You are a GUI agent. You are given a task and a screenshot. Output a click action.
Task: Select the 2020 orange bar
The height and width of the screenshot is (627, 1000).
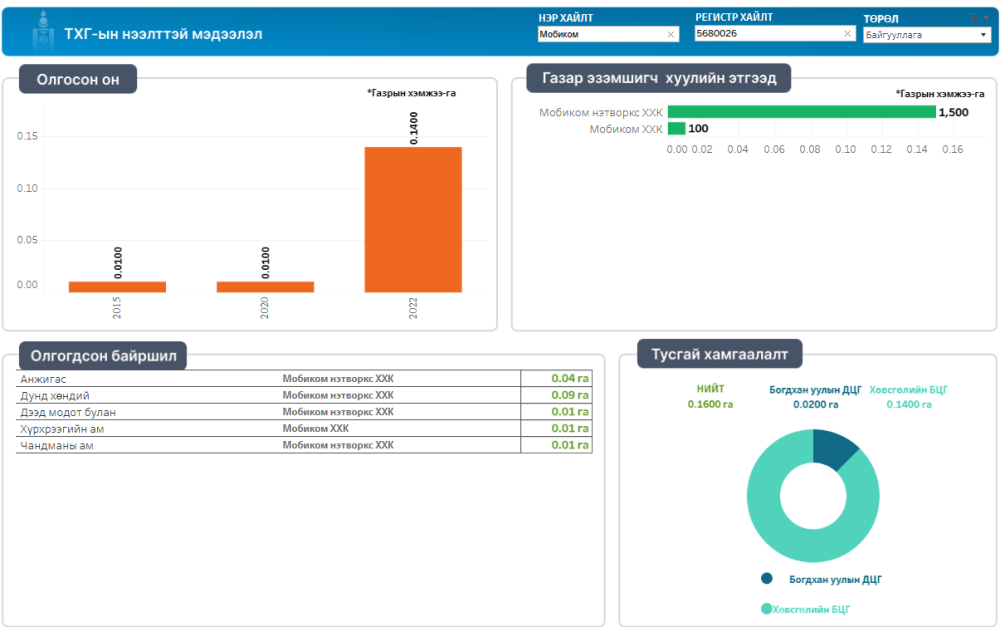click(265, 287)
